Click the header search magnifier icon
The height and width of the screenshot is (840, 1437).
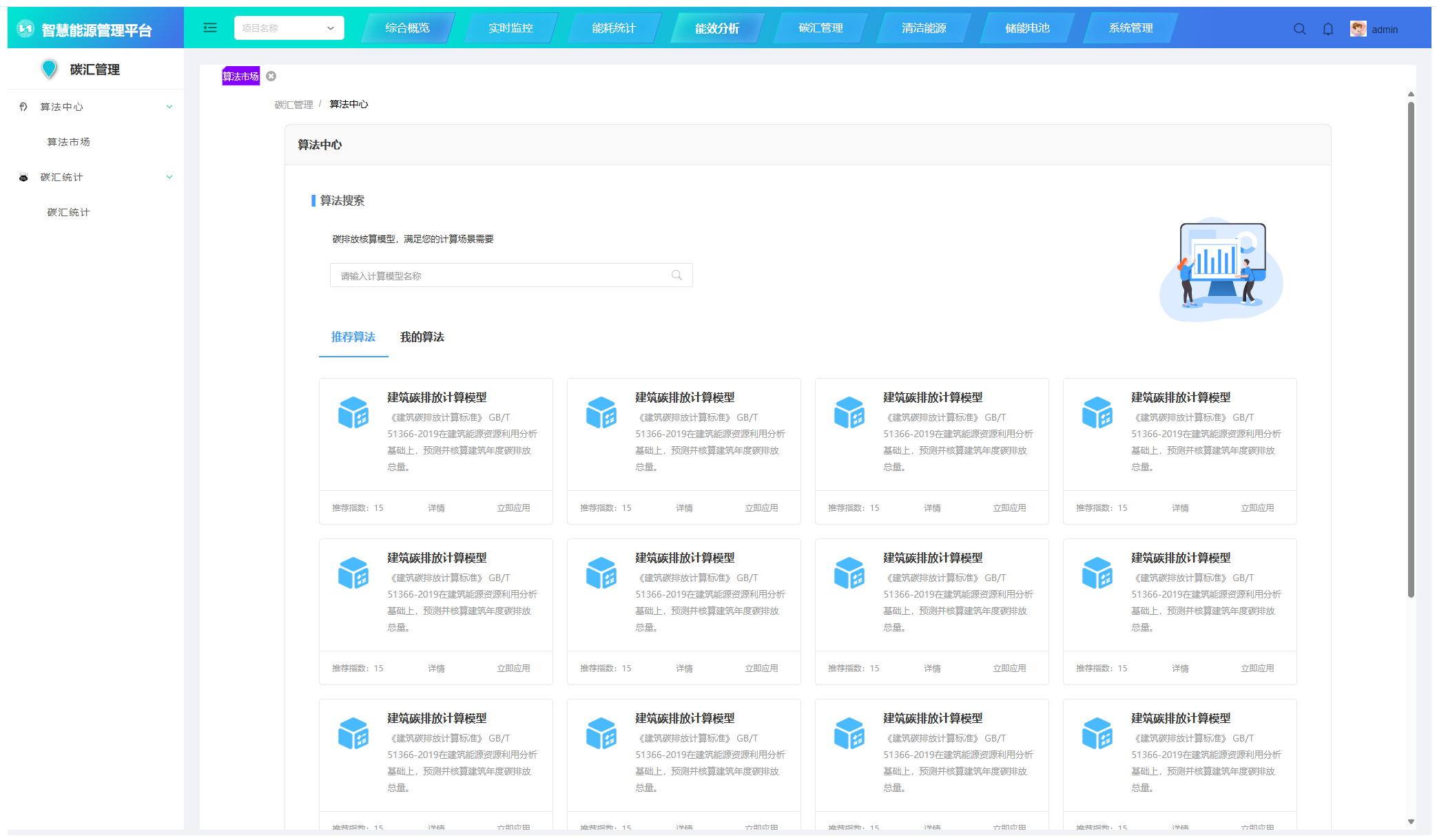pyautogui.click(x=1299, y=29)
